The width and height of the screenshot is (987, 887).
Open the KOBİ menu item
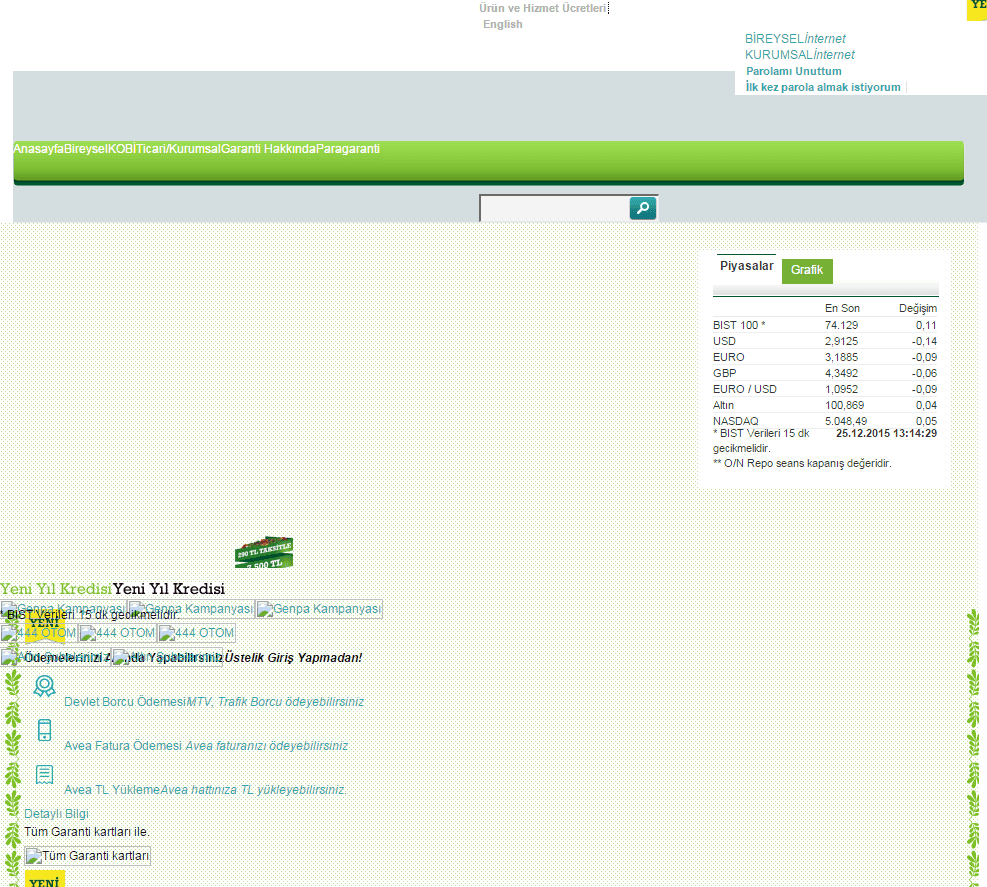tap(122, 149)
